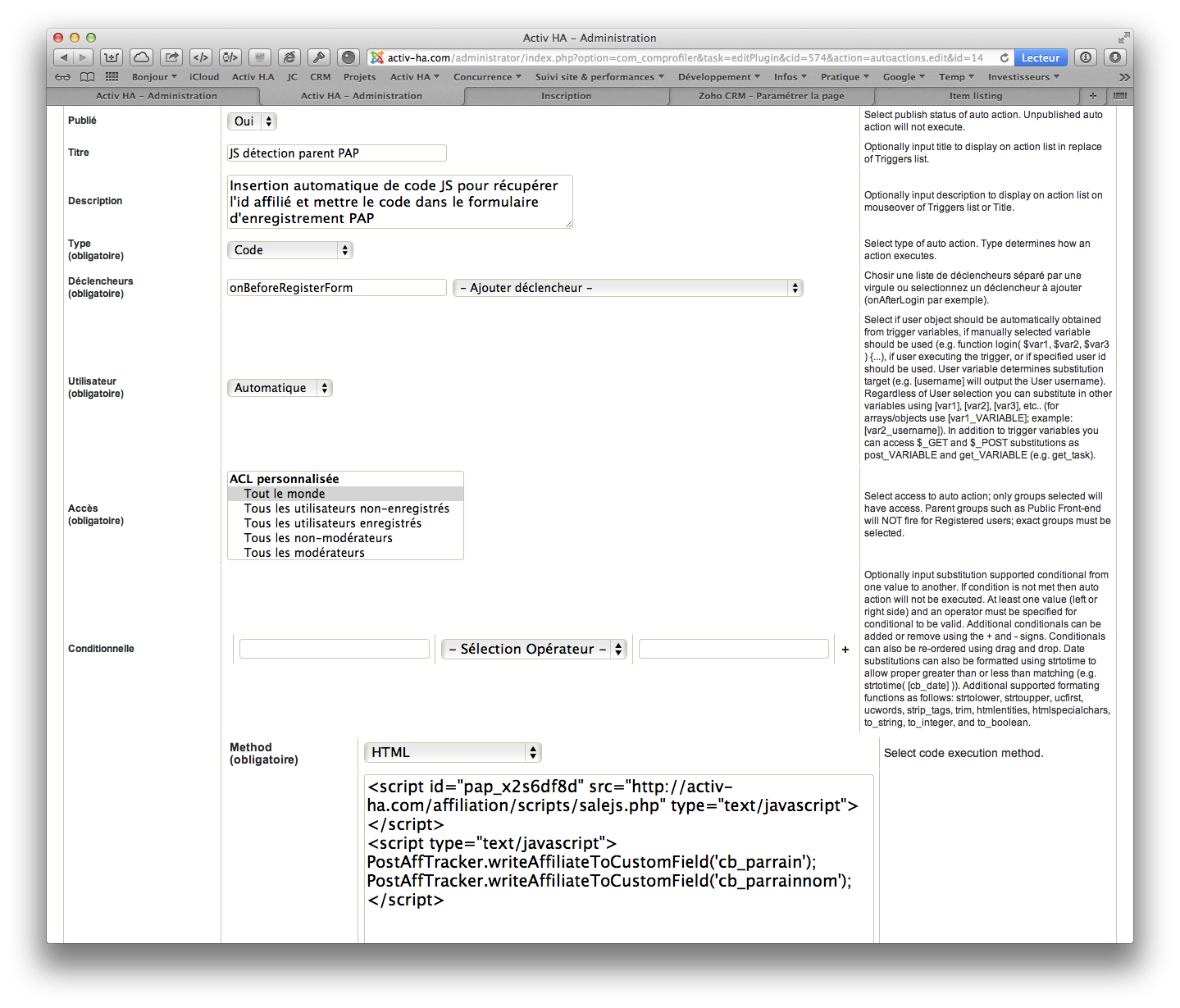The width and height of the screenshot is (1180, 1008).
Task: Switch to the Item listing tab
Action: pyautogui.click(x=977, y=96)
